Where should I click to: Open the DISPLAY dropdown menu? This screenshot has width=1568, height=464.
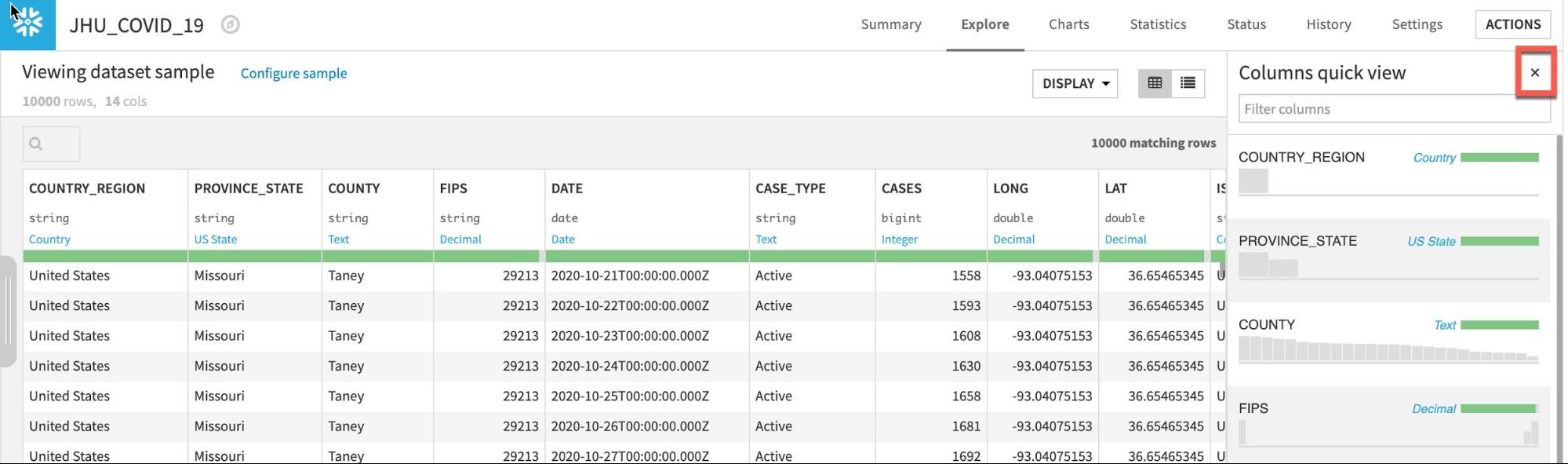click(x=1075, y=83)
